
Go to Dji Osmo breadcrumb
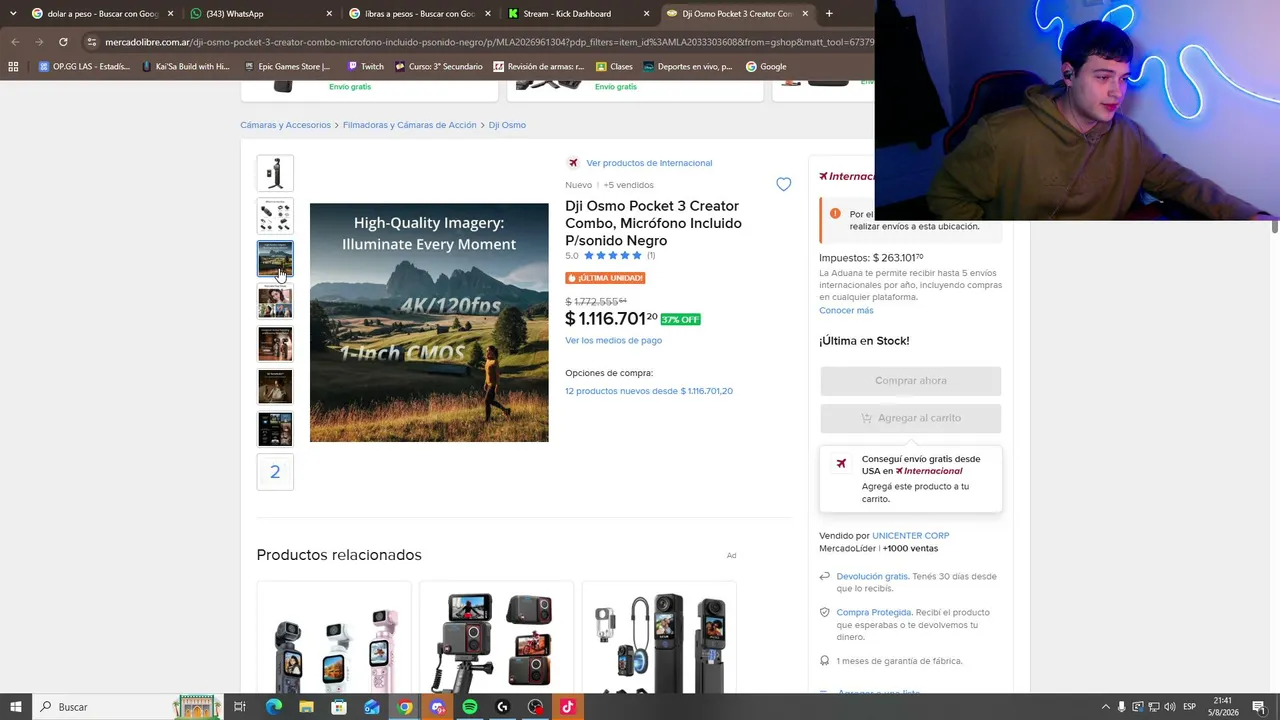(507, 125)
